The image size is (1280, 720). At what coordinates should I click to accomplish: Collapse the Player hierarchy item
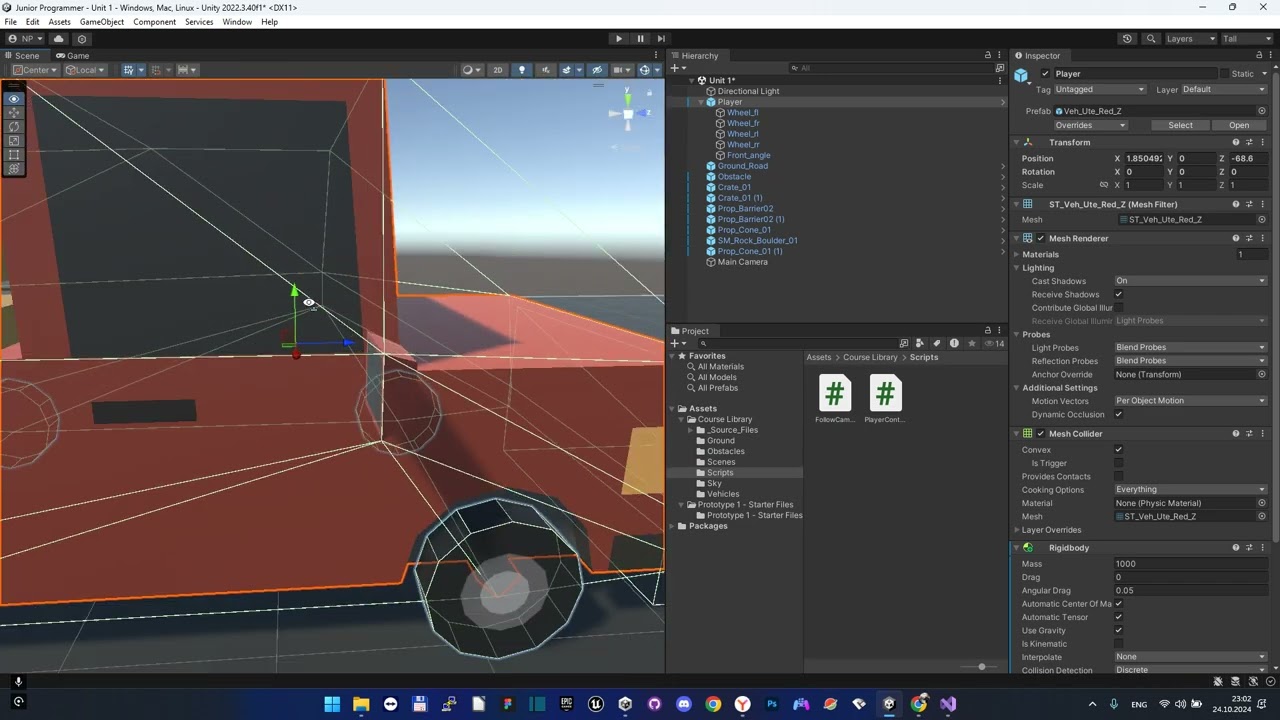pos(701,102)
